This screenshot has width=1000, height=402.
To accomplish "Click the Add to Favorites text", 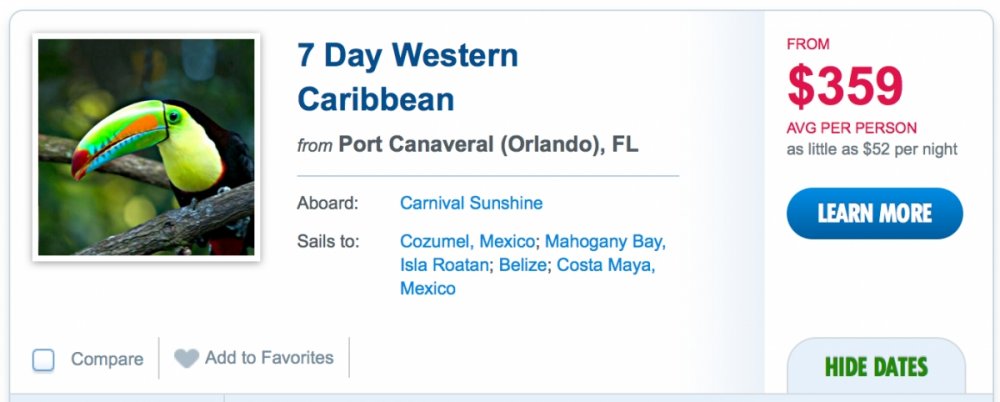I will pos(269,357).
